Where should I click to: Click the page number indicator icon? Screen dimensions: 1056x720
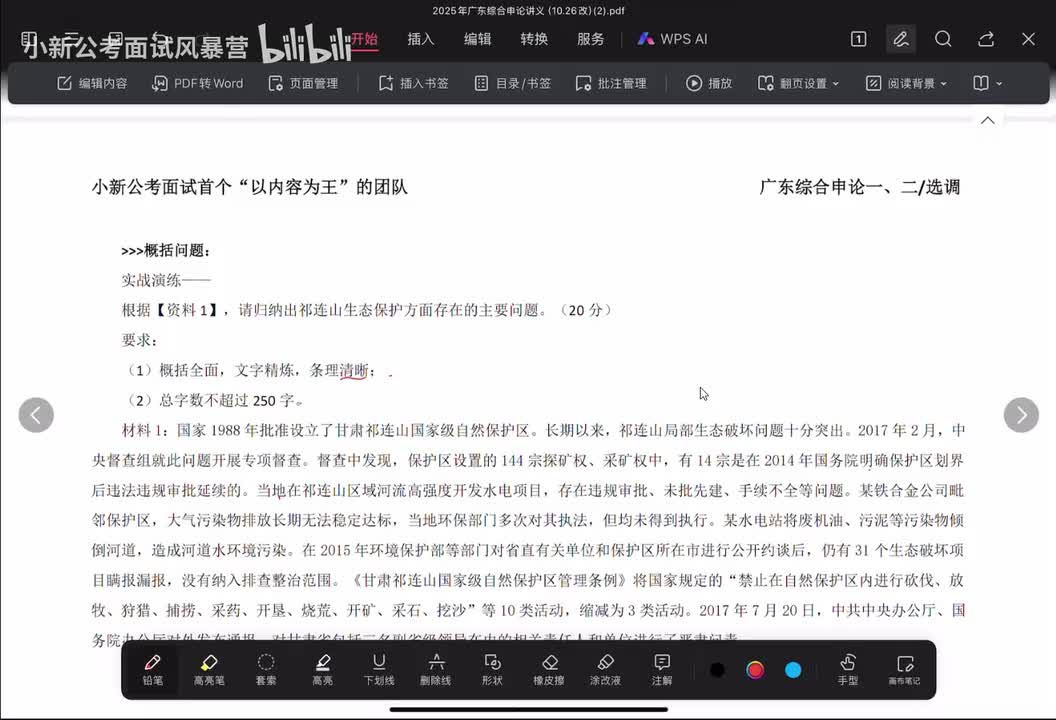(859, 39)
